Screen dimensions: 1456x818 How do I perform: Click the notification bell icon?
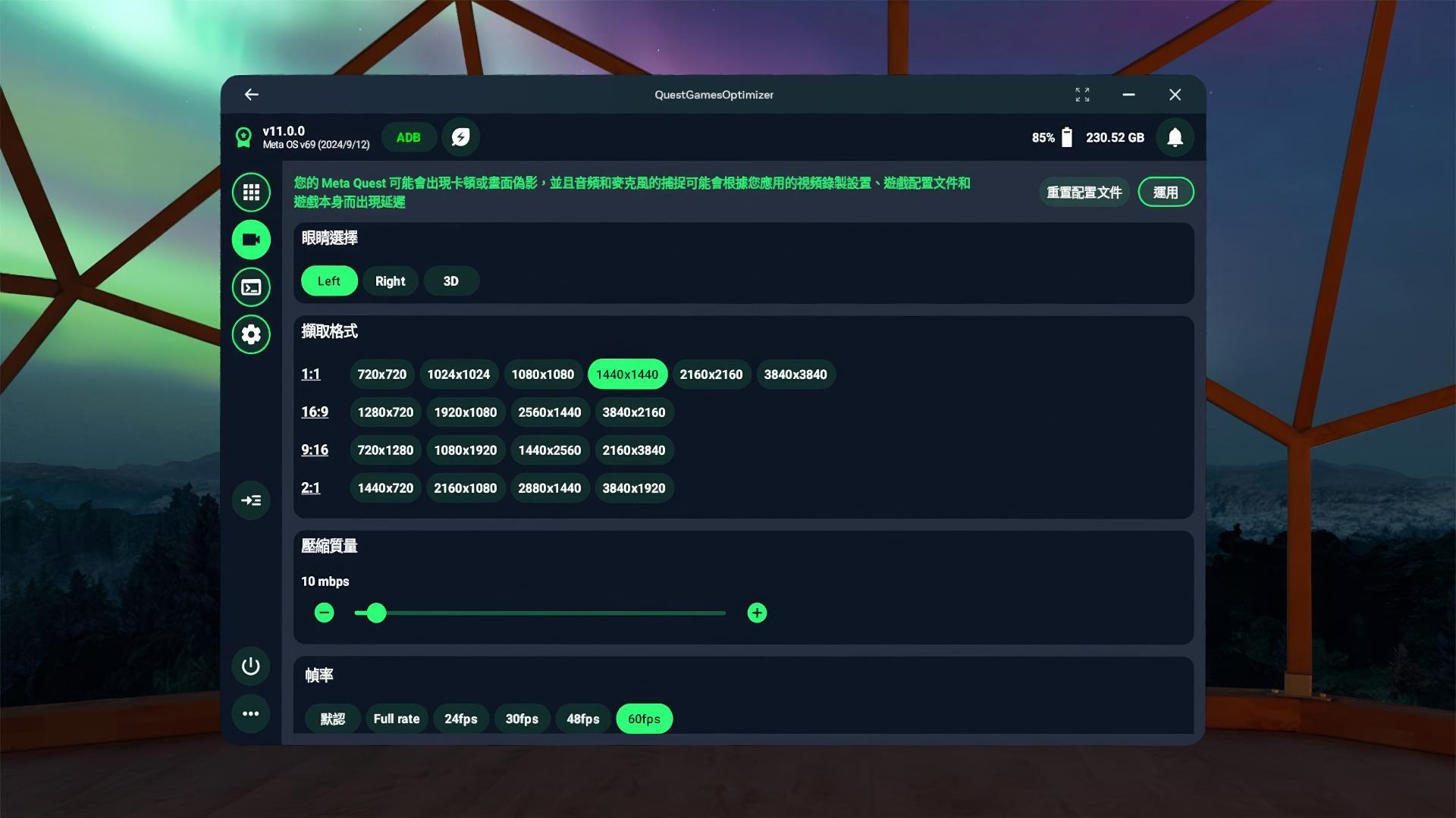point(1175,137)
